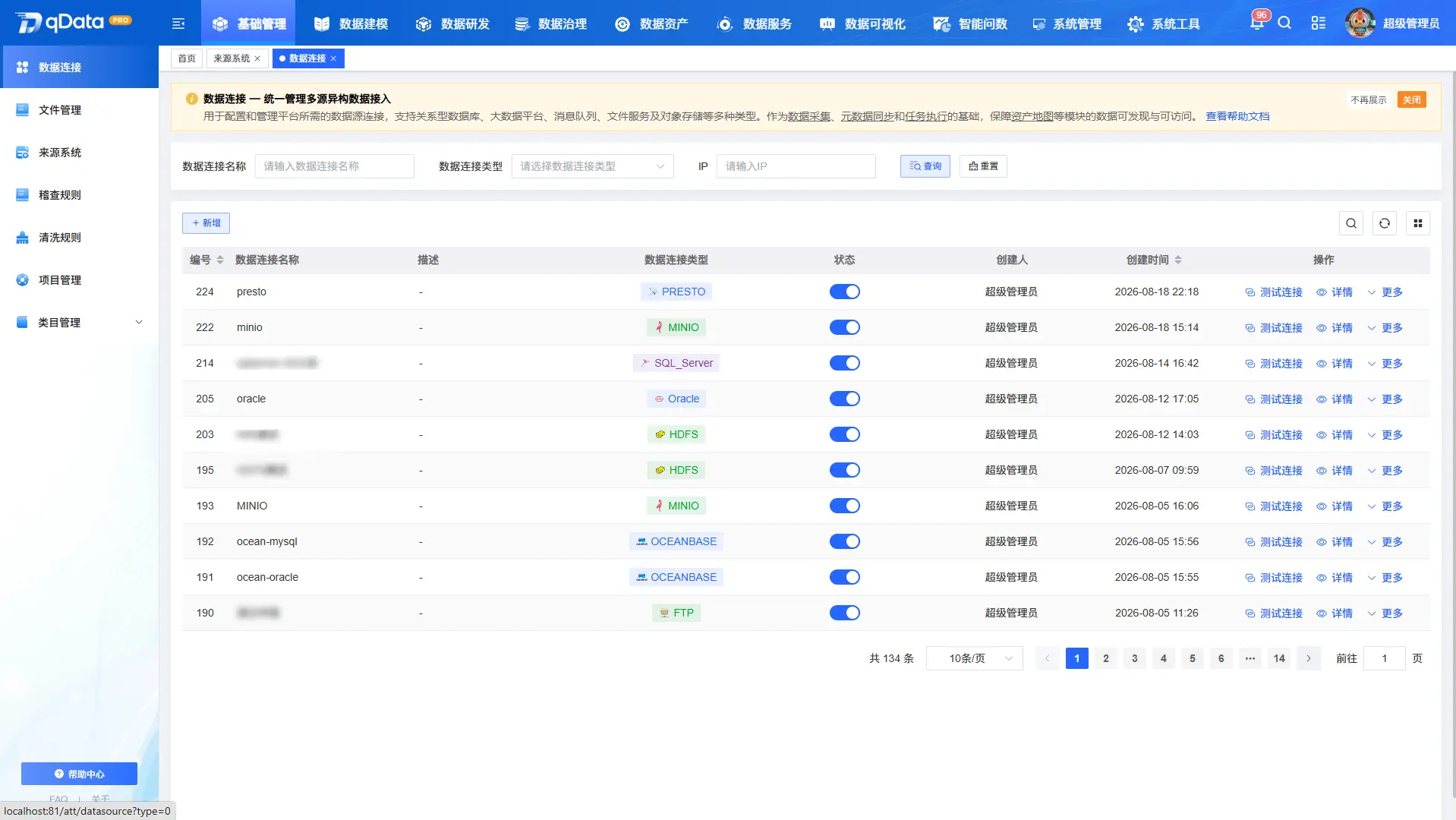Open the 数据连接类型 dropdown
This screenshot has height=820, width=1456.
(x=593, y=166)
